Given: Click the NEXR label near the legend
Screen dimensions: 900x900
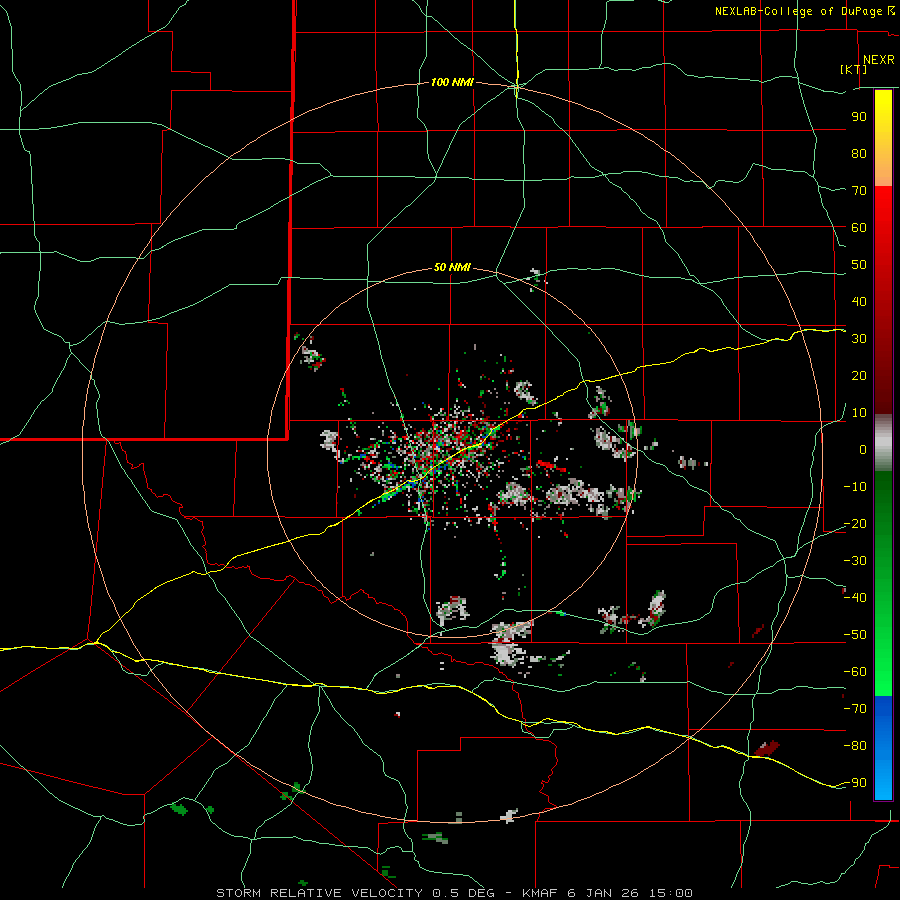Looking at the screenshot, I should pyautogui.click(x=878, y=60).
